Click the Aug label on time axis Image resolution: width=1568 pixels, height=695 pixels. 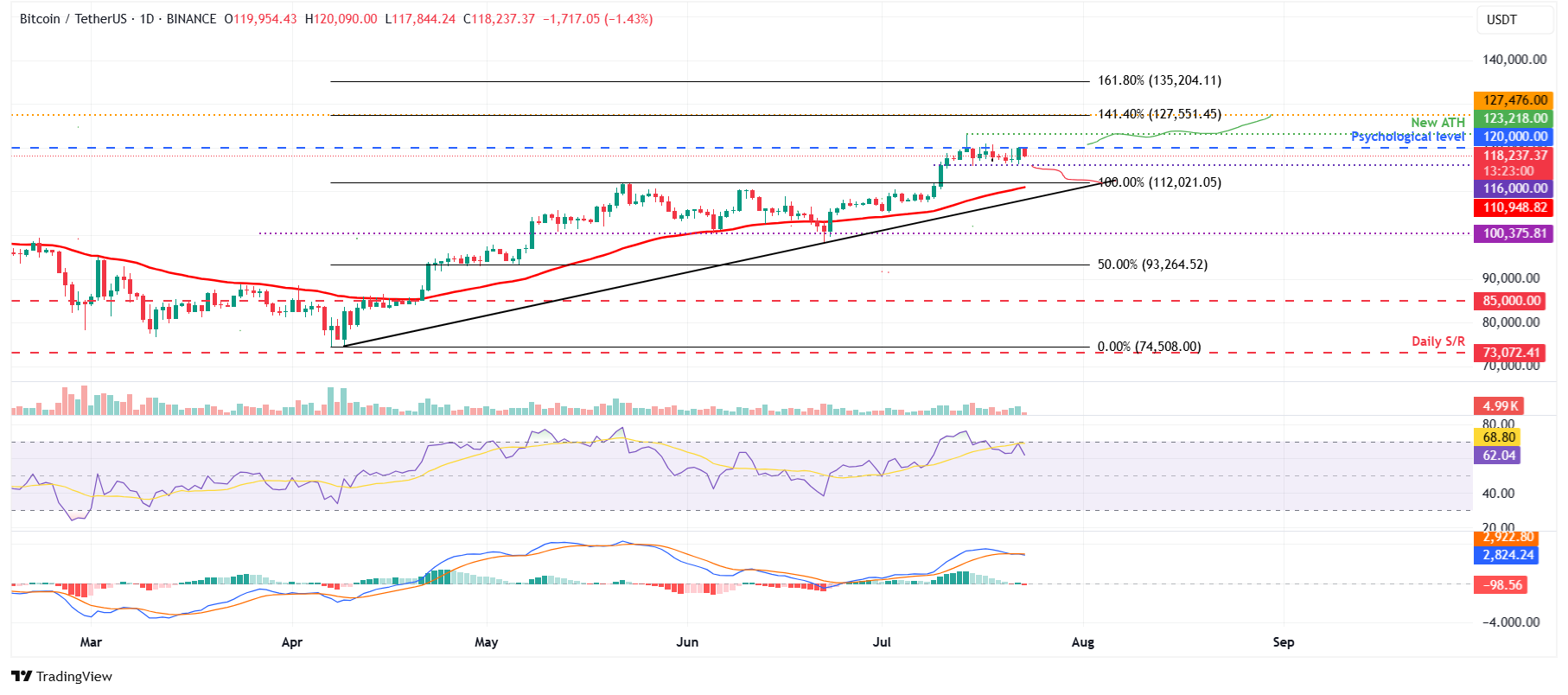click(1082, 642)
